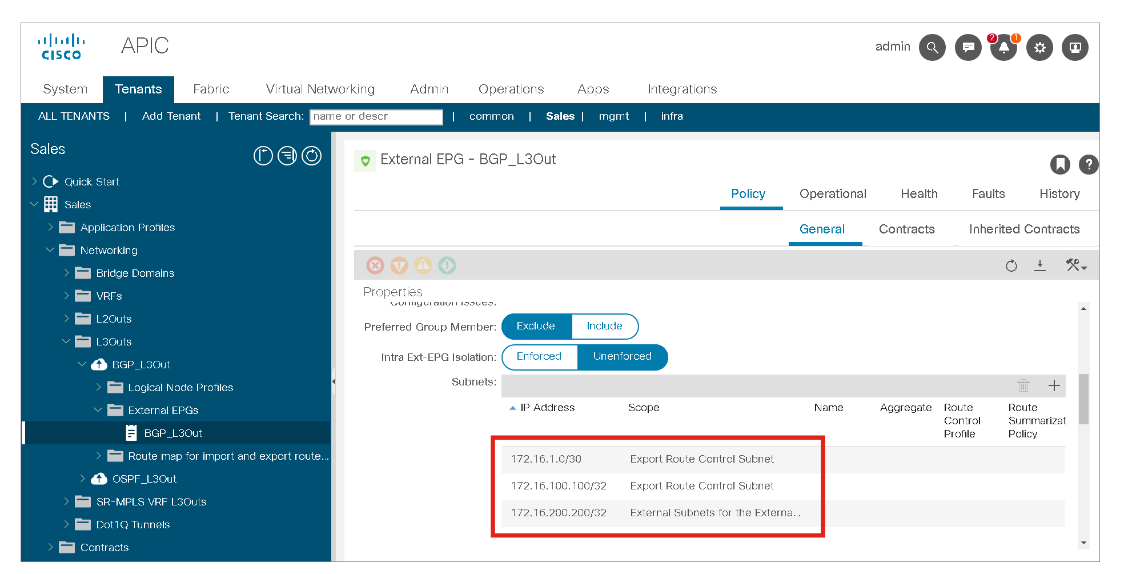This screenshot has width=1132, height=574.
Task: Expand the OSPF_L3Out tree node
Action: (83, 479)
